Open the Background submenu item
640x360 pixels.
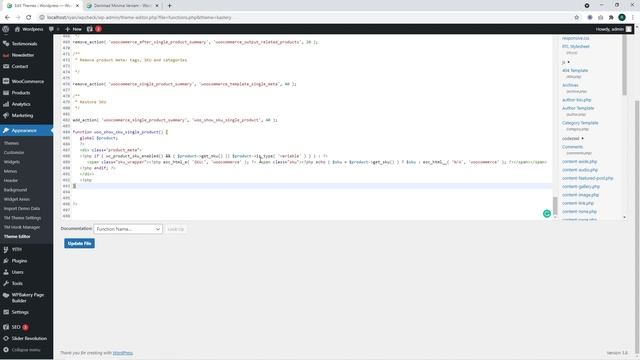[x=15, y=190]
